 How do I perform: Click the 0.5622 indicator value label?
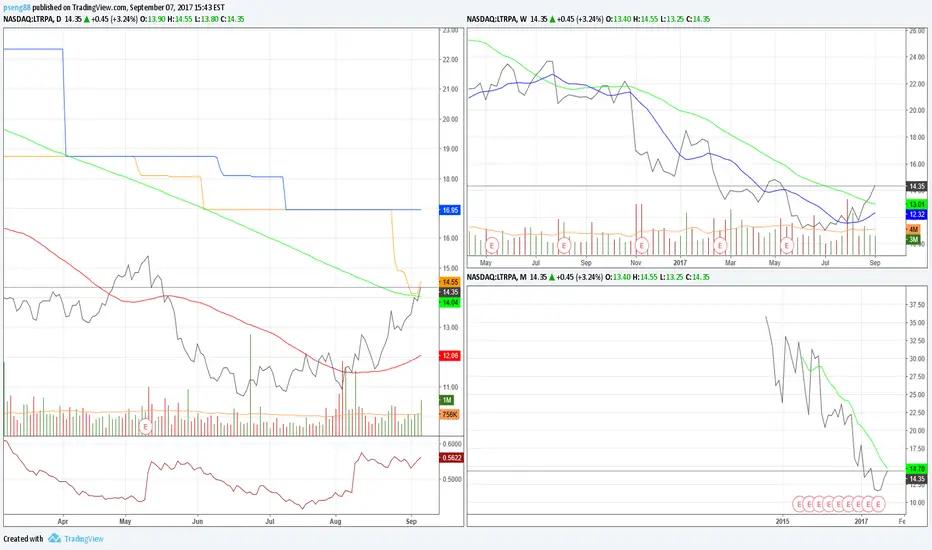(x=451, y=458)
